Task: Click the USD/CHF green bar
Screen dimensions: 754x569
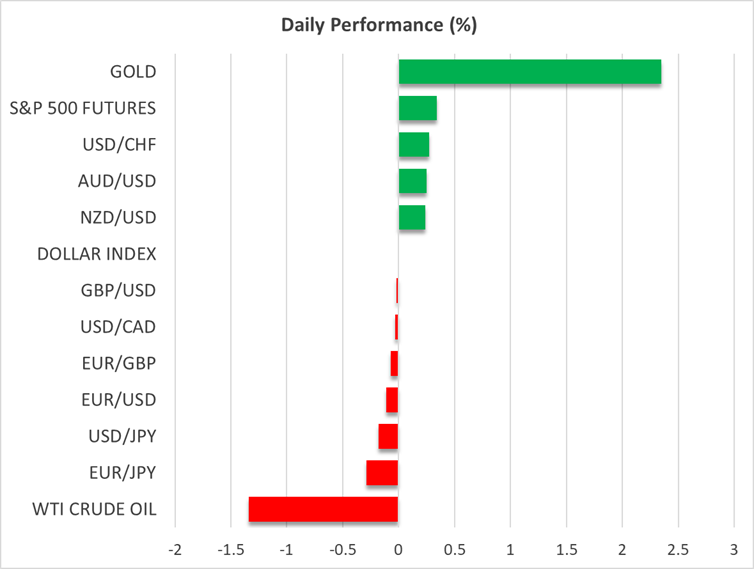Action: point(413,145)
